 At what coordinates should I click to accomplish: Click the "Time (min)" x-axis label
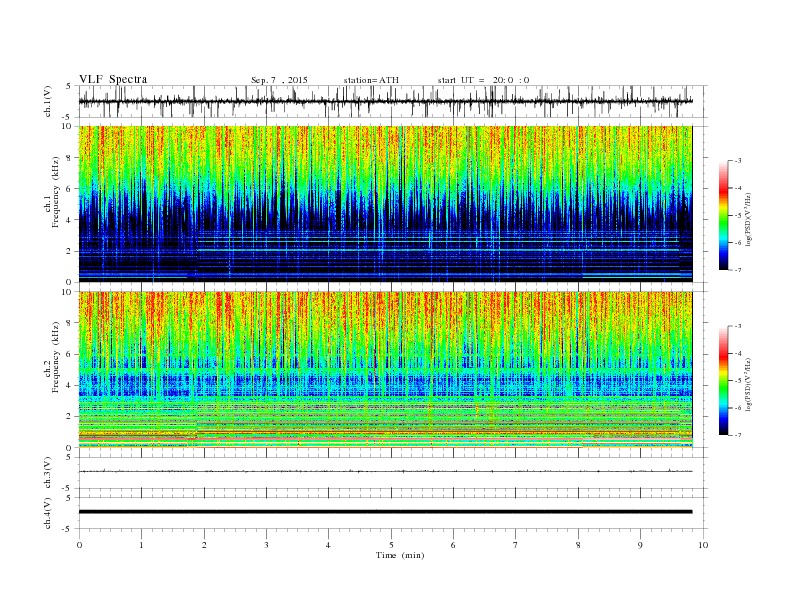click(x=400, y=555)
